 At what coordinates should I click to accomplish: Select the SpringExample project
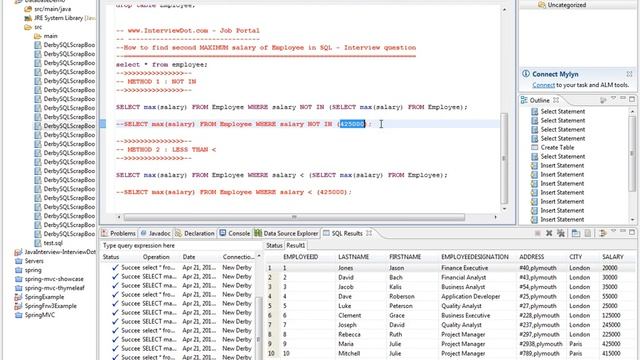point(44,297)
